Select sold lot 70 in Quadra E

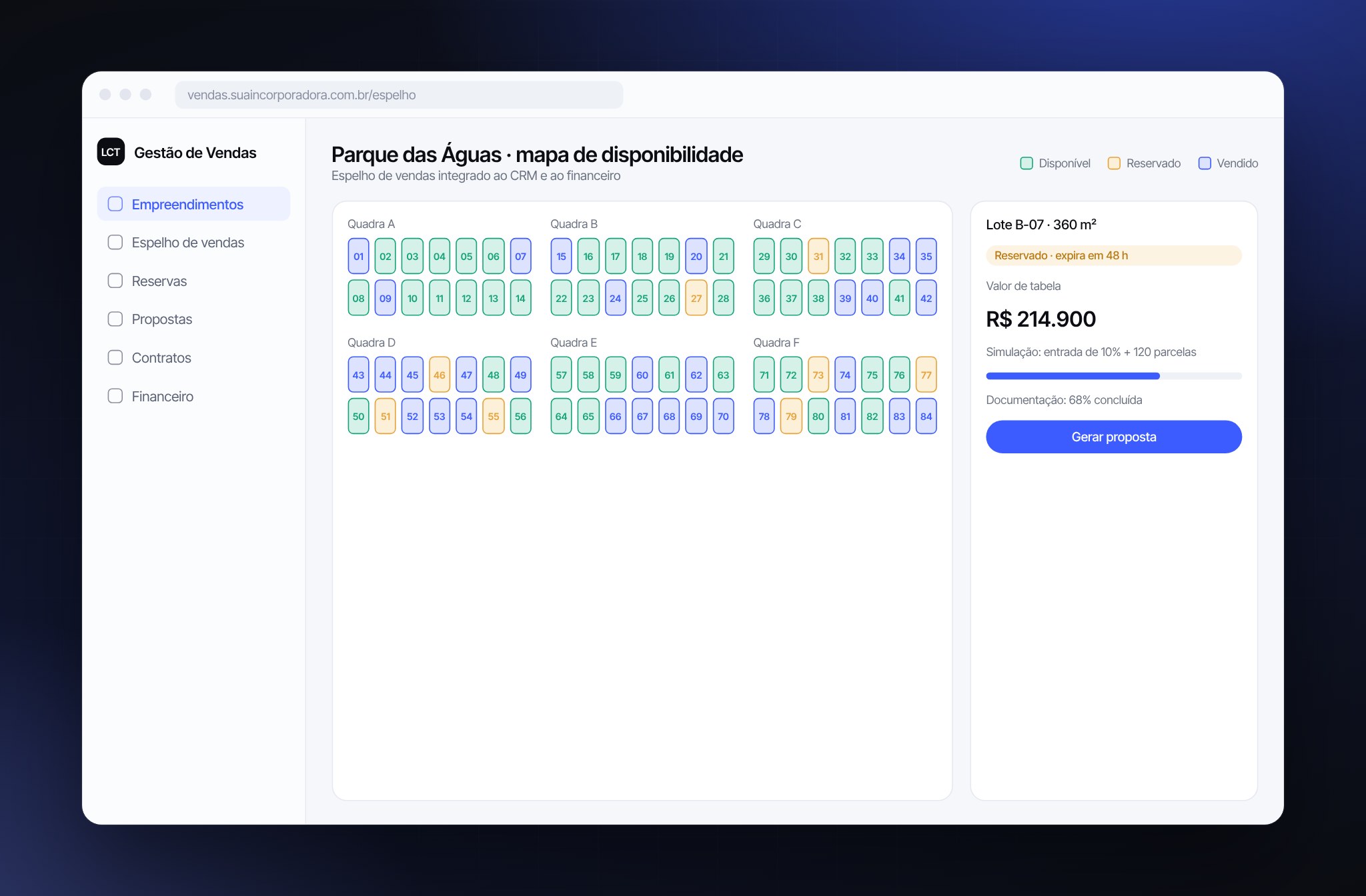724,416
